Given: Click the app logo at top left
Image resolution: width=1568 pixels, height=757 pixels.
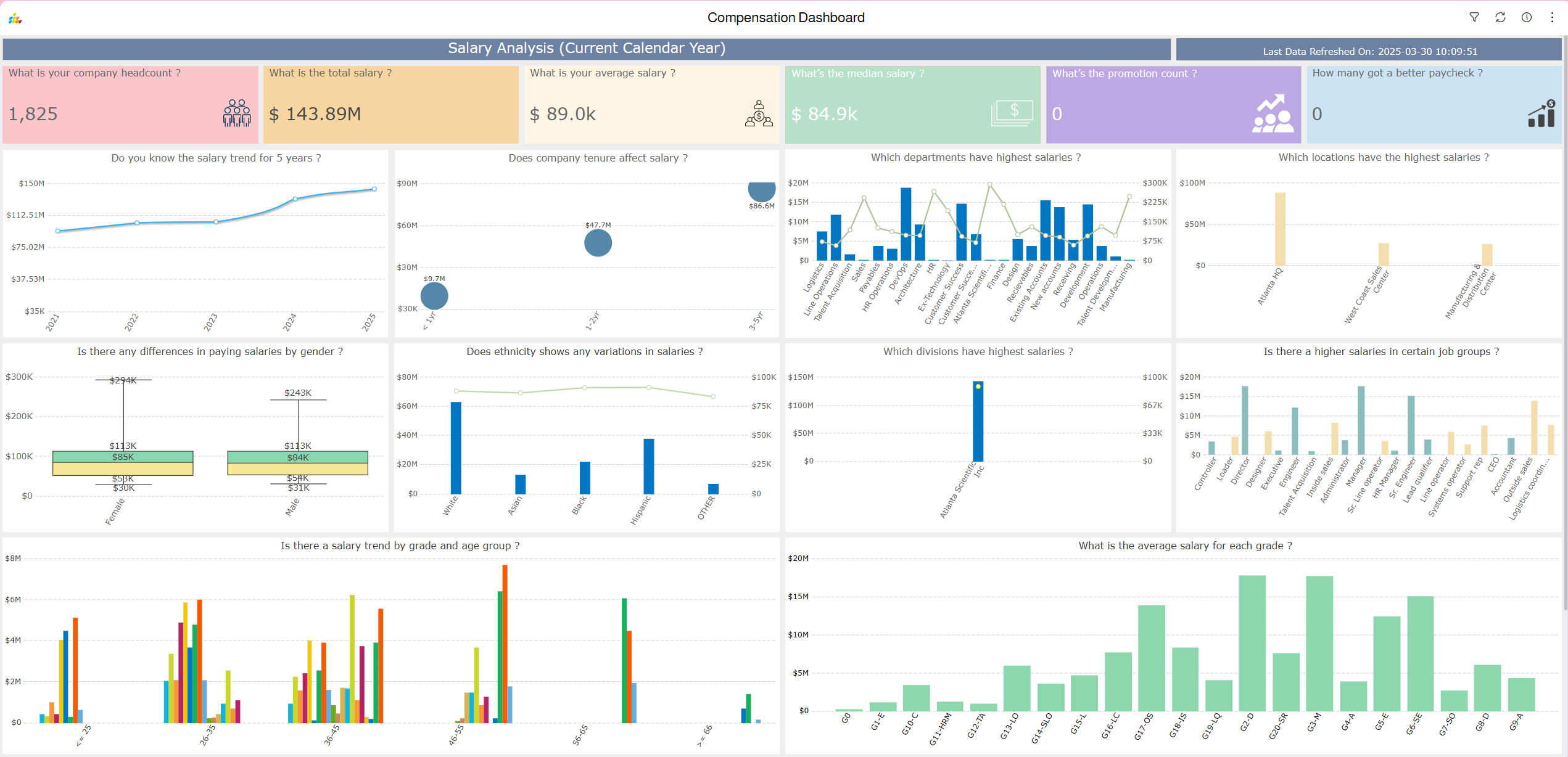Looking at the screenshot, I should pyautogui.click(x=15, y=19).
